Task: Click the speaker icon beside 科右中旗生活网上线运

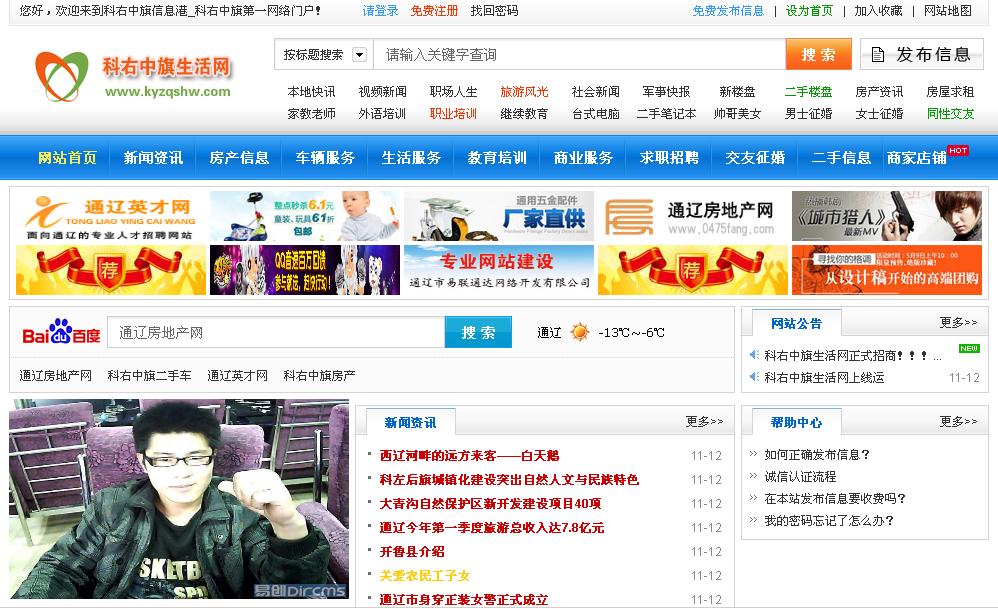Action: tap(754, 378)
